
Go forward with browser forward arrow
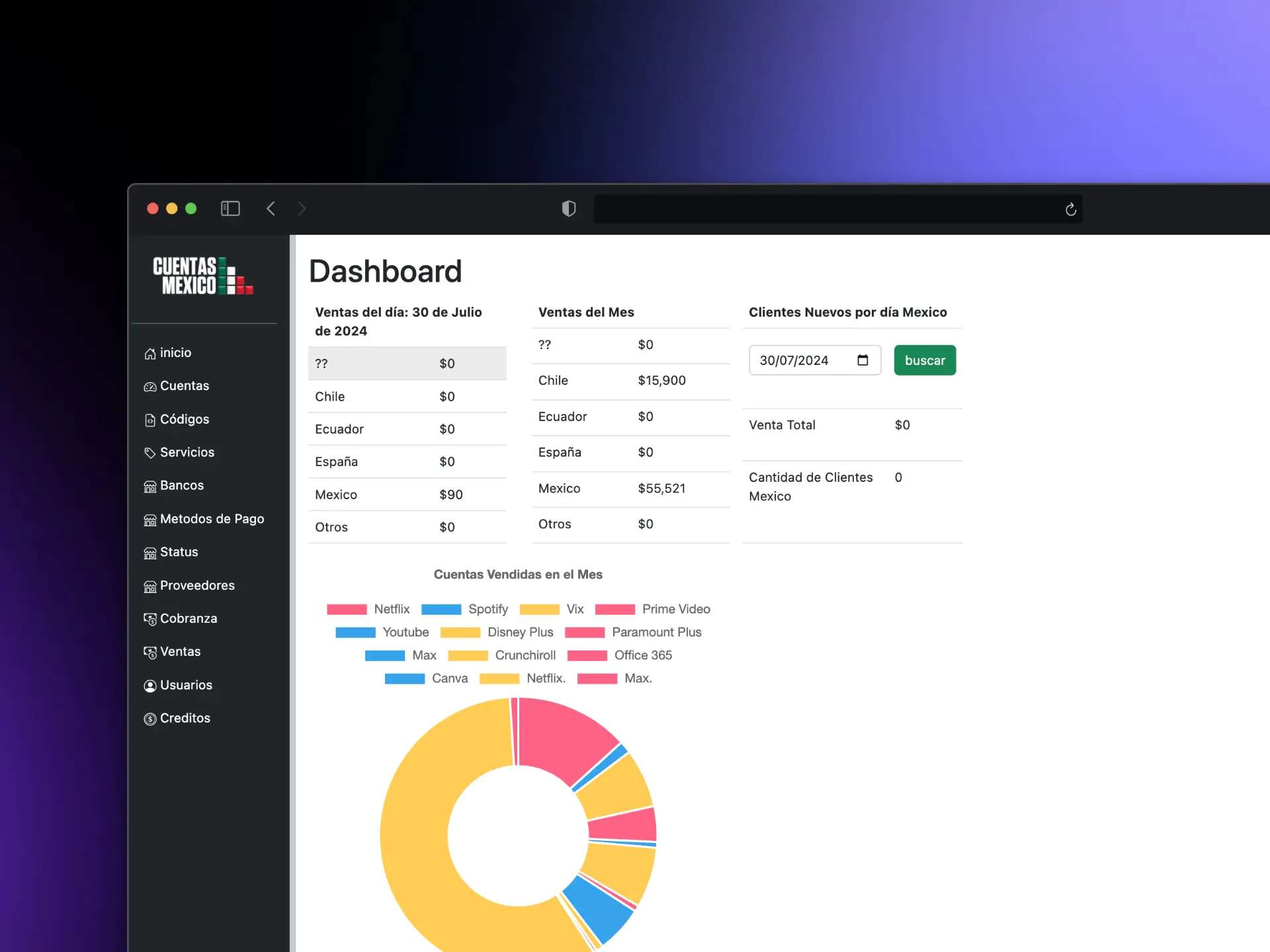point(302,208)
